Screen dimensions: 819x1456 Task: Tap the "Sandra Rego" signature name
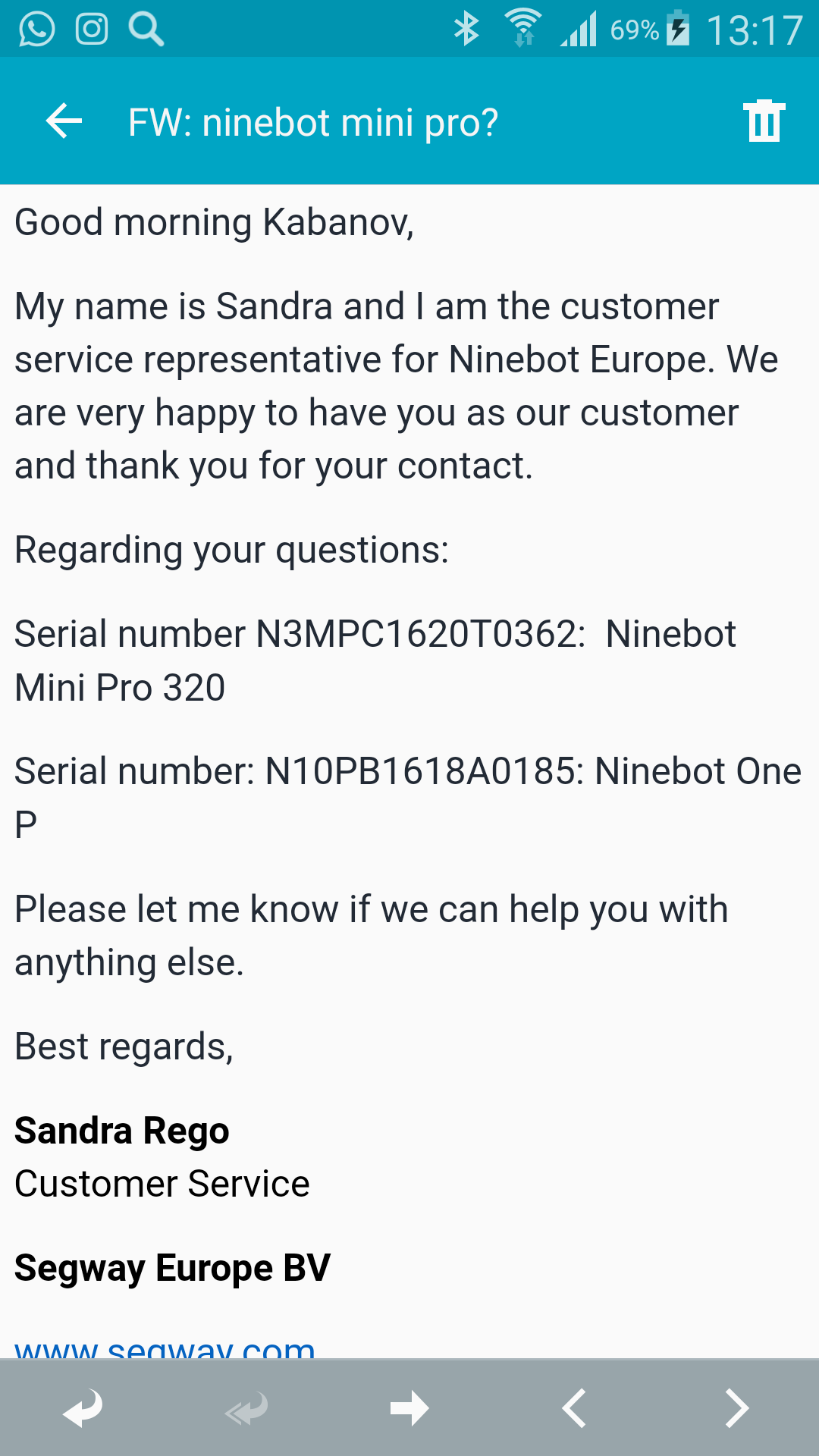122,1131
